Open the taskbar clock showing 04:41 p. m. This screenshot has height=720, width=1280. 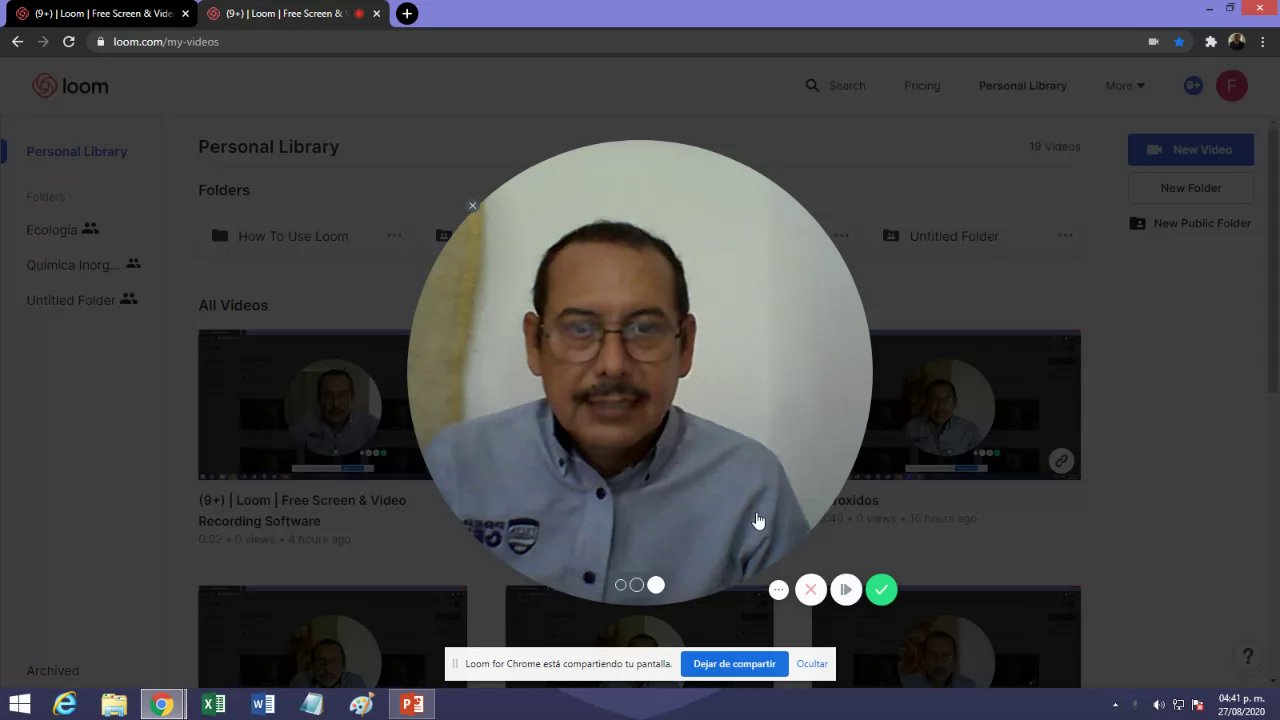click(x=1241, y=705)
